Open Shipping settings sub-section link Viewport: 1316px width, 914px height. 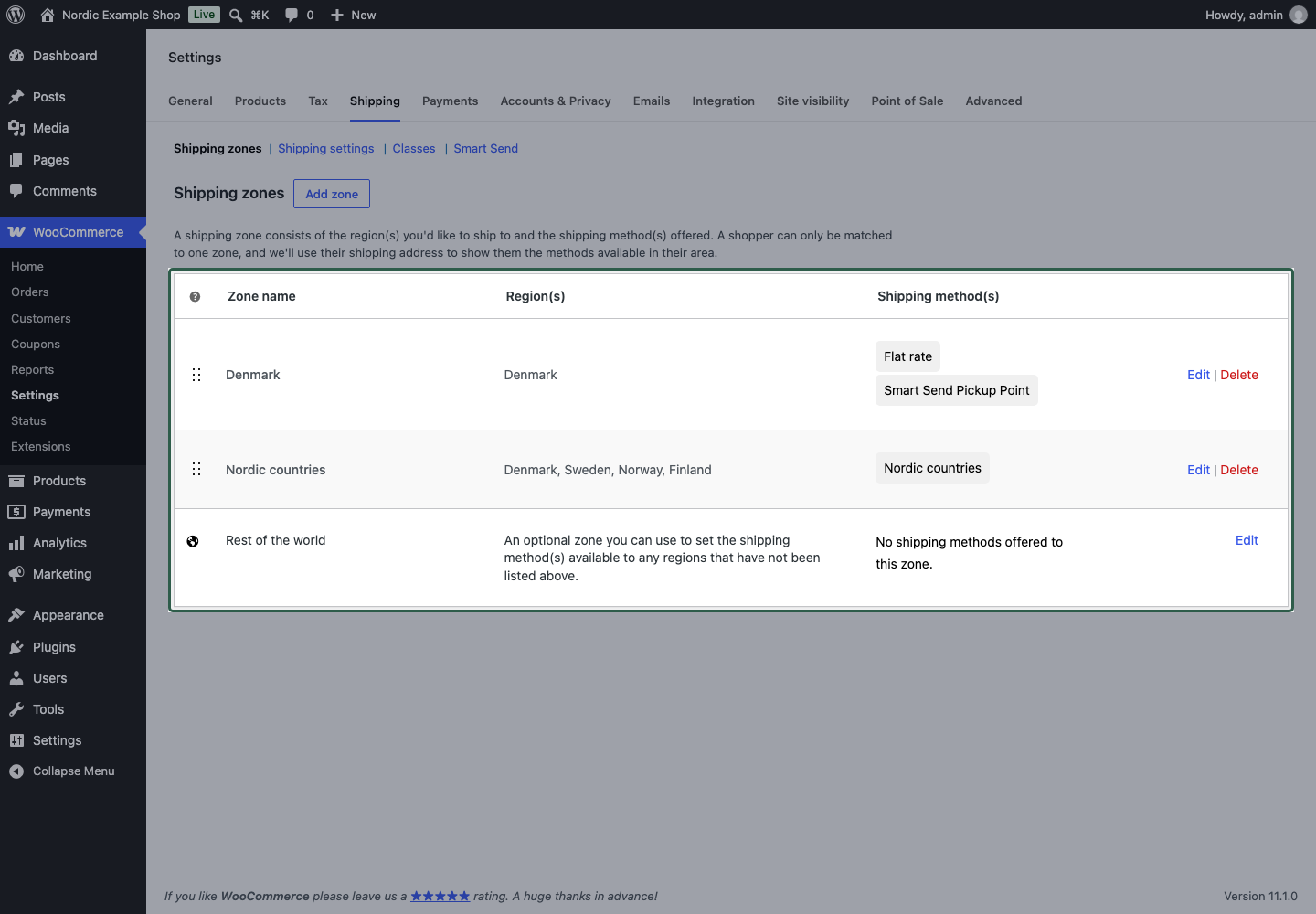[x=326, y=149]
